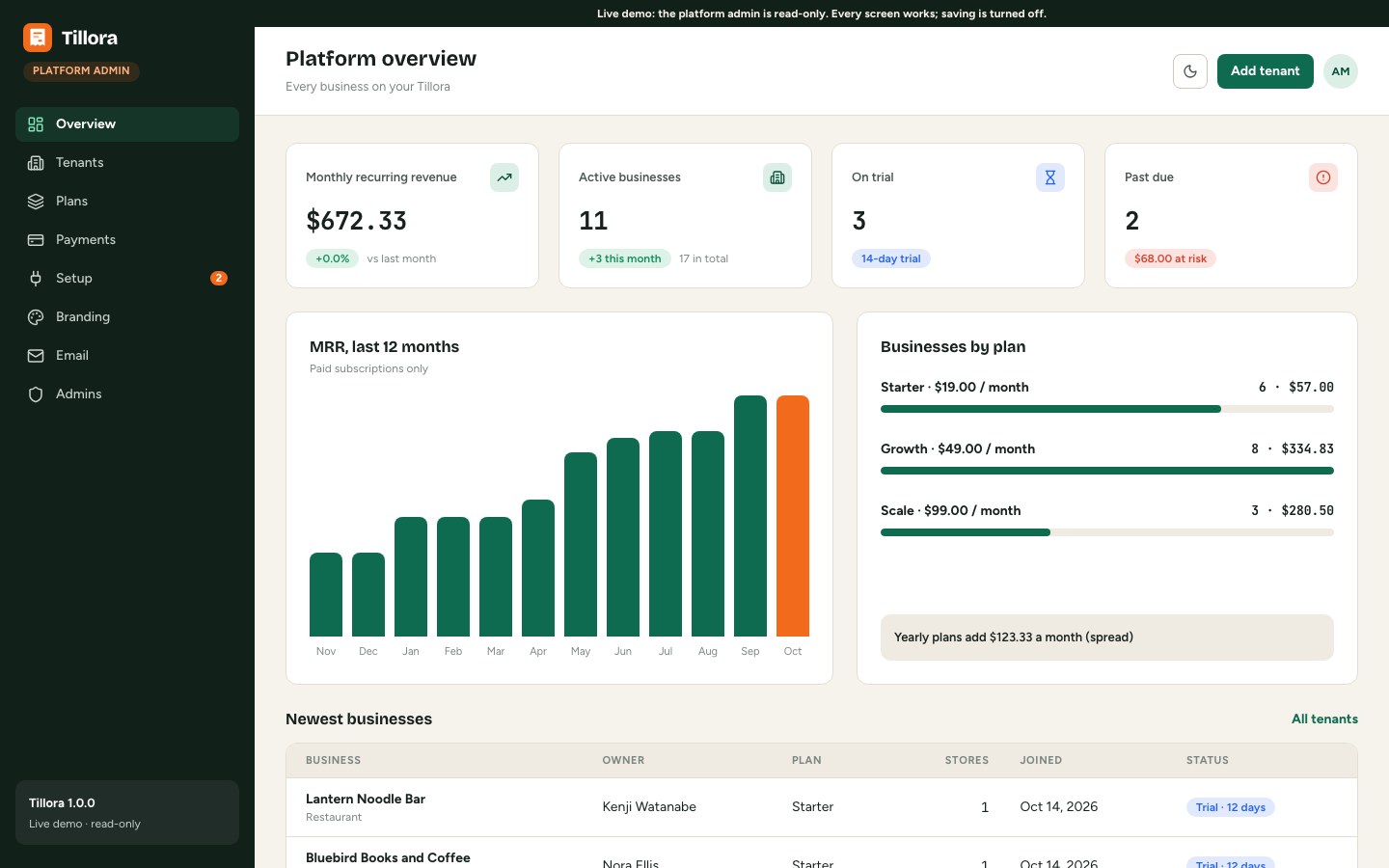Open the Overview menu item
This screenshot has height=868, width=1389.
pyautogui.click(x=127, y=124)
